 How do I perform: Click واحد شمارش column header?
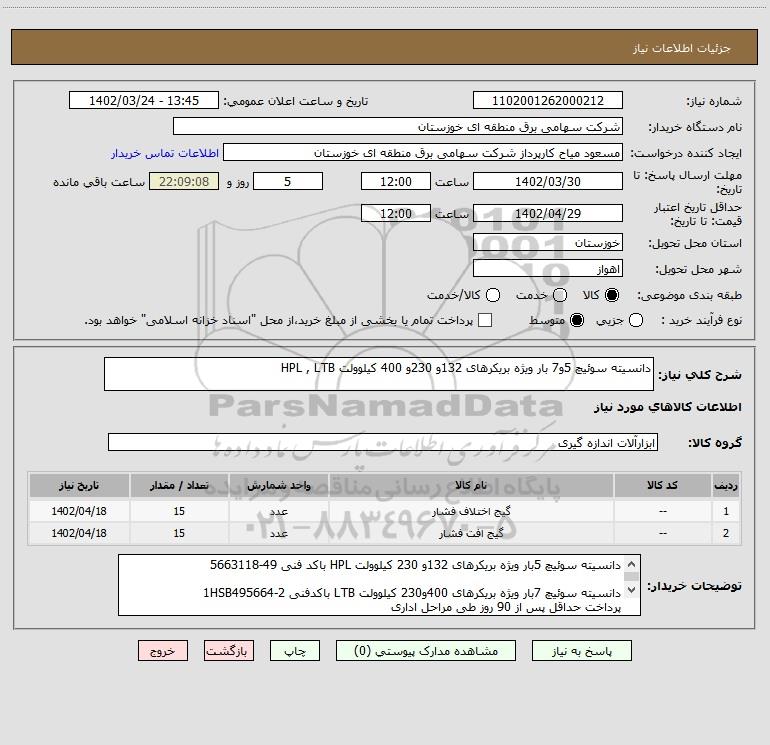278,486
